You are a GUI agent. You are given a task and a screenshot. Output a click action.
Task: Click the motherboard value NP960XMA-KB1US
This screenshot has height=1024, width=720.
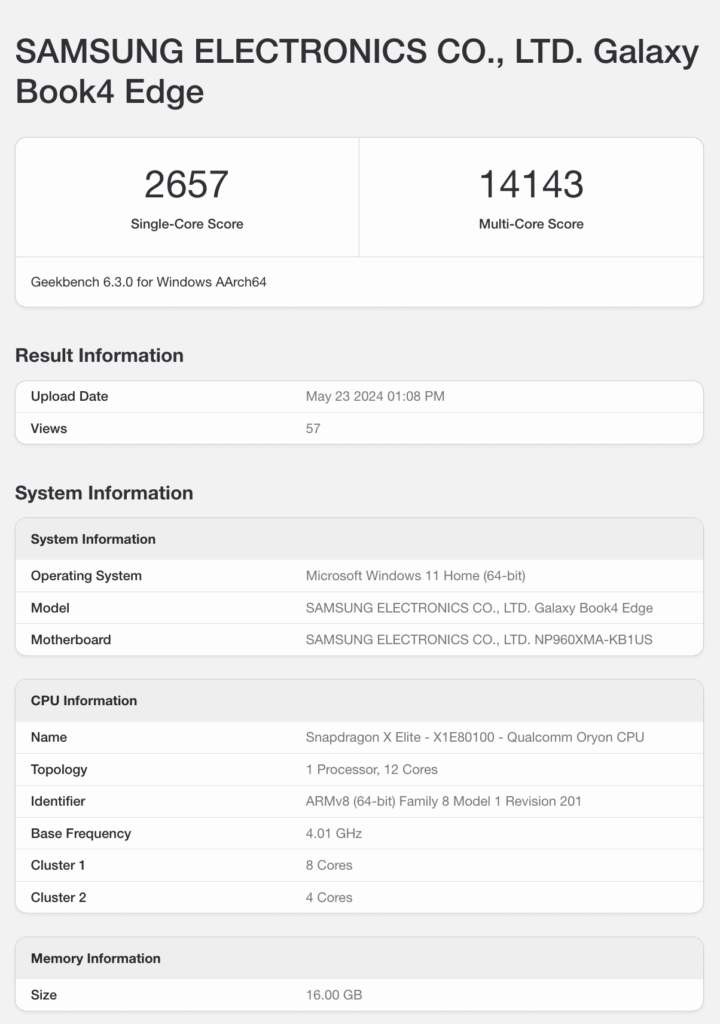click(x=478, y=640)
